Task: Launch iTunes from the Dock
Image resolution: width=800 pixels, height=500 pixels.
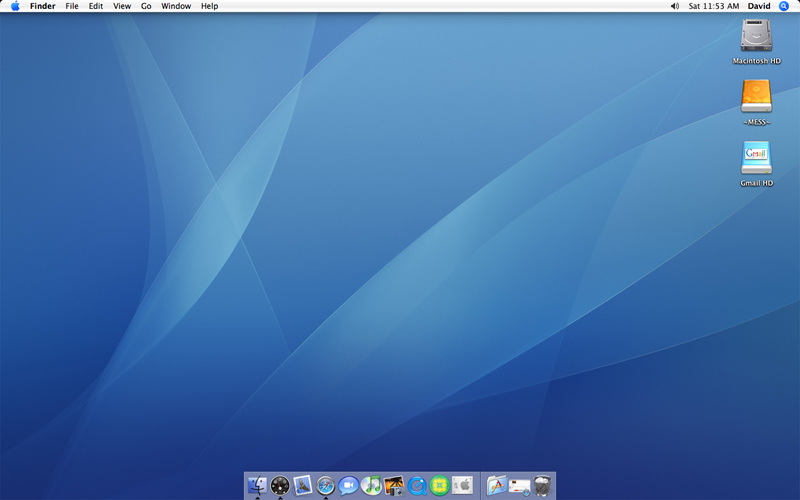Action: click(x=371, y=486)
